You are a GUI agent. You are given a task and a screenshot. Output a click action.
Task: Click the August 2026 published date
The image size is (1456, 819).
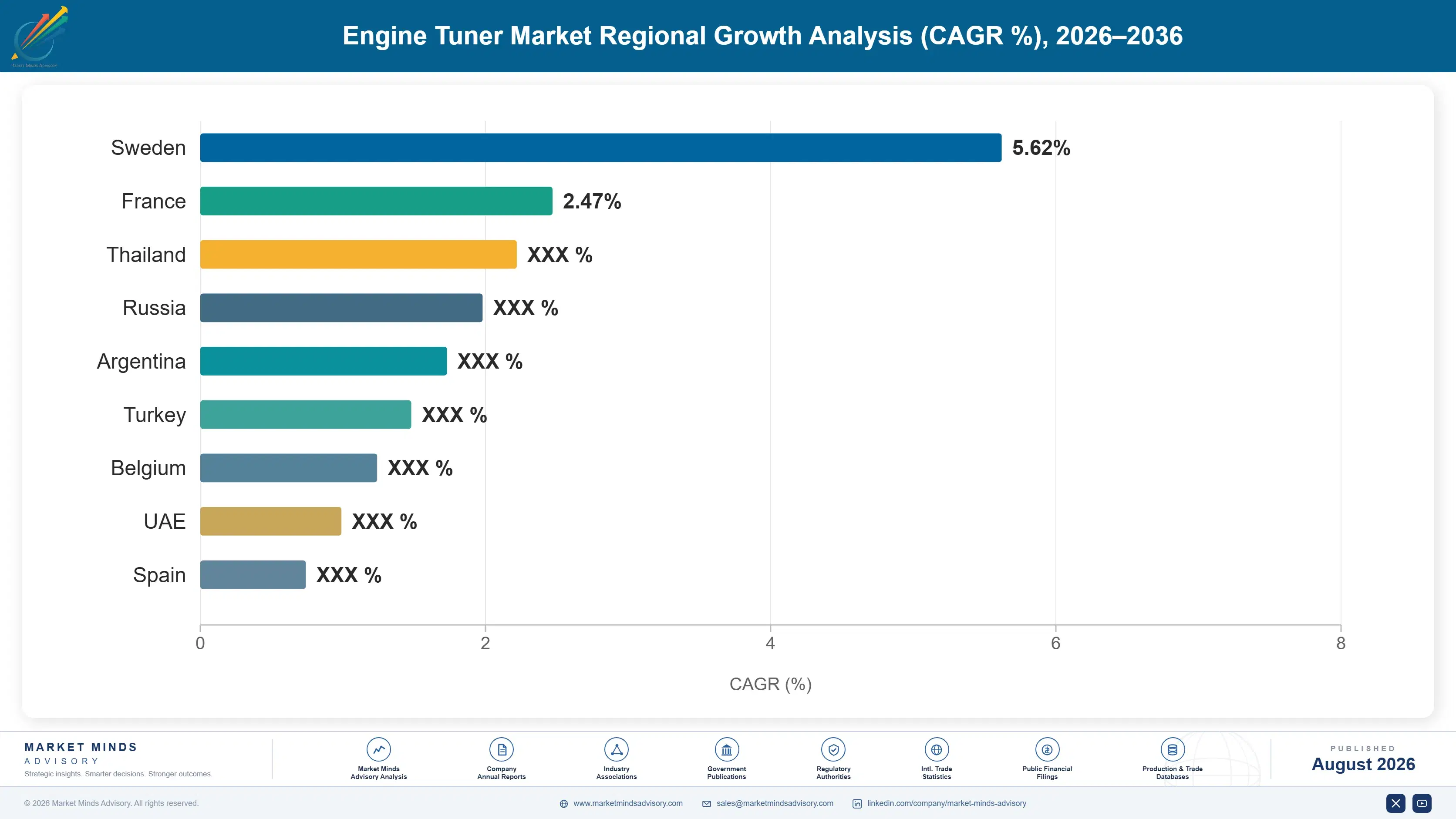pyautogui.click(x=1363, y=764)
